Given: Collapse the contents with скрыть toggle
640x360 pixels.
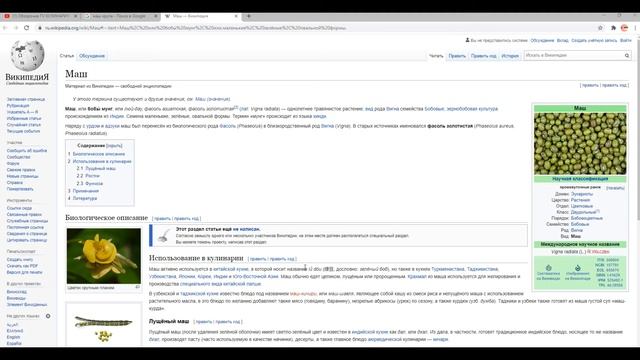Looking at the screenshot, I should click(x=114, y=146).
